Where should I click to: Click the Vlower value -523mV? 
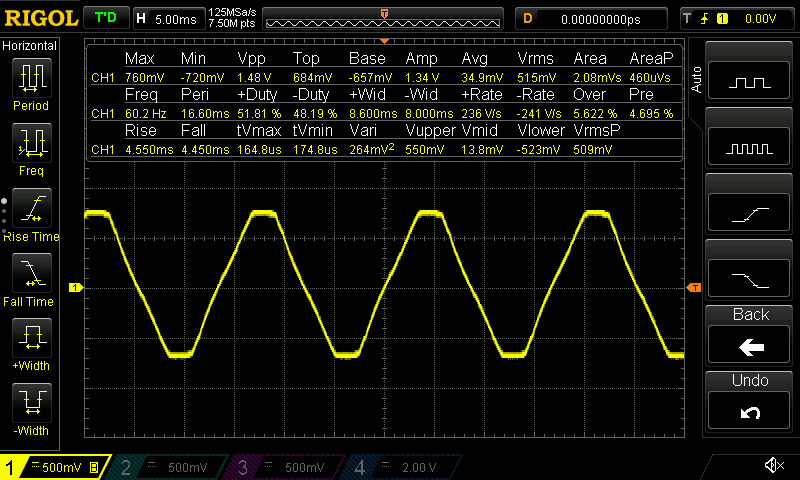[x=539, y=150]
